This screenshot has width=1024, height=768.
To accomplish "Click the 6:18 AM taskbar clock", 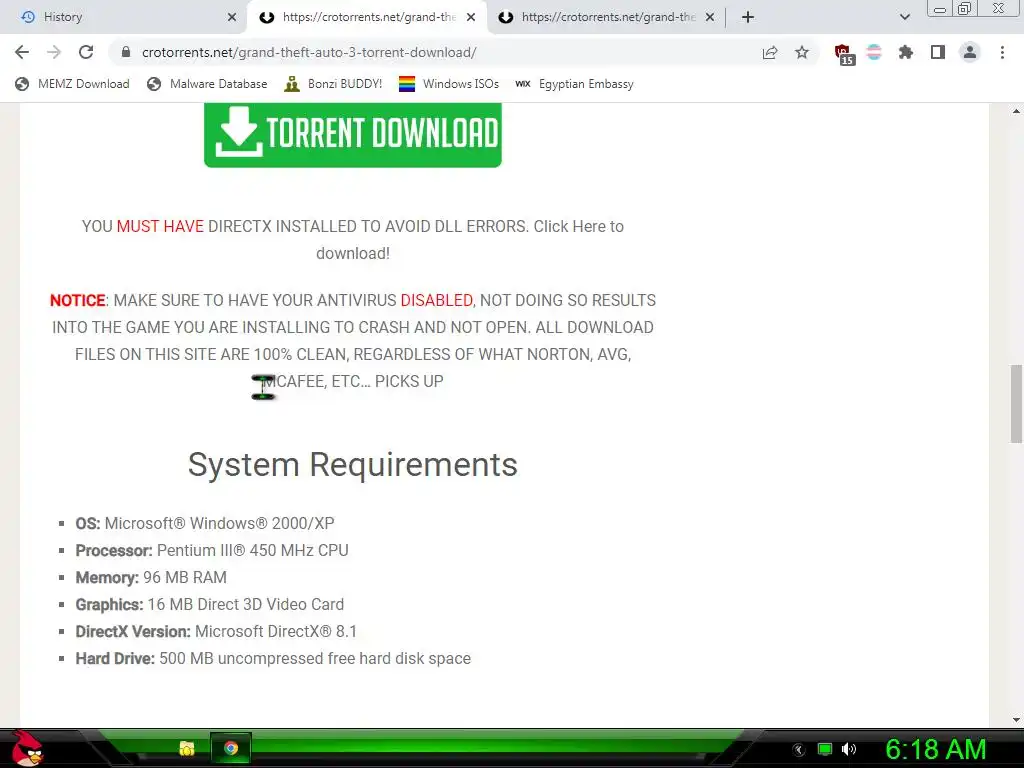I will click(x=936, y=749).
